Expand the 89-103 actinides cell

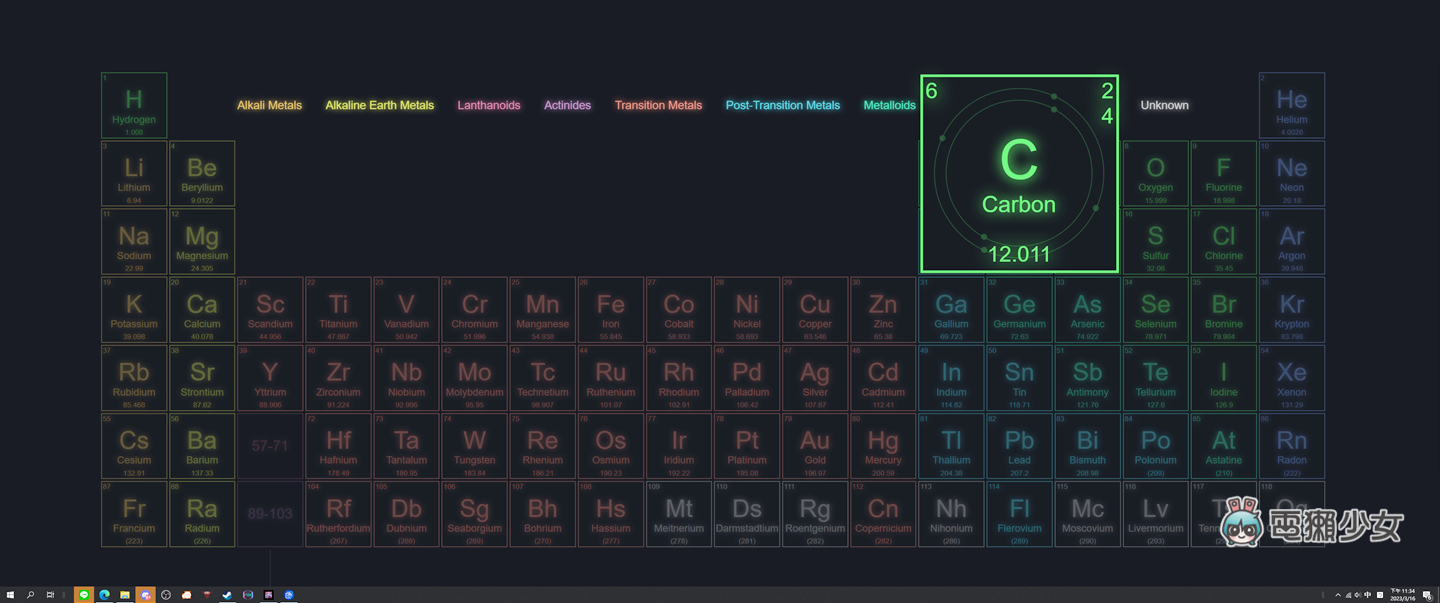(x=270, y=513)
